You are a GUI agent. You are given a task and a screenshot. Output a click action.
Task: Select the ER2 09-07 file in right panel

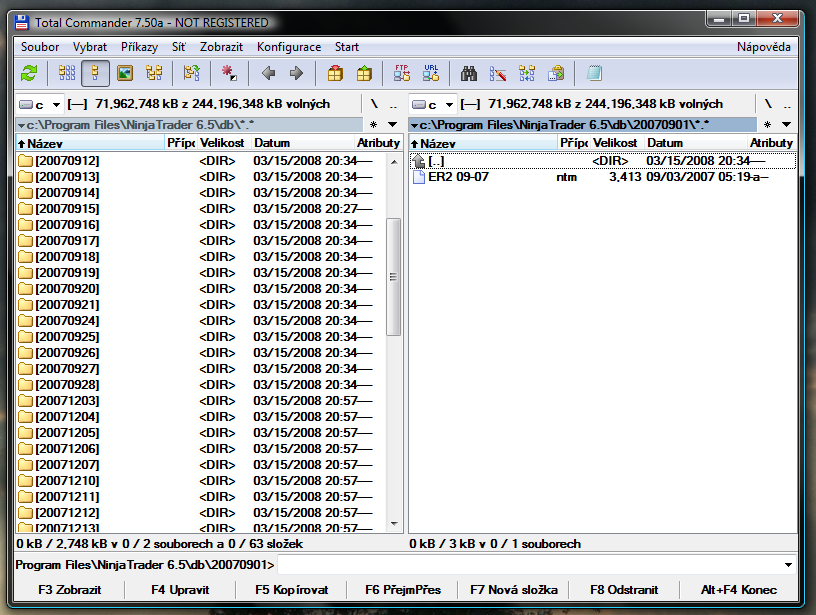click(x=458, y=177)
